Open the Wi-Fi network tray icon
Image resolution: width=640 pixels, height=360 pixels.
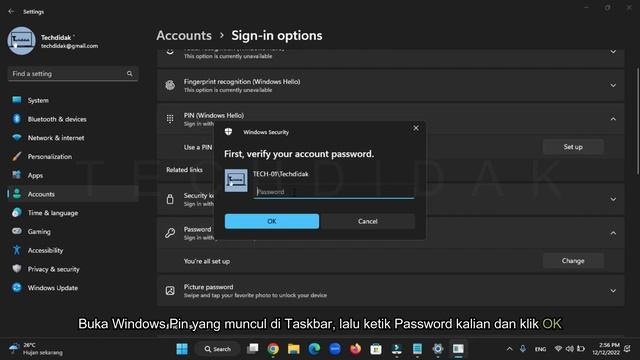pyautogui.click(x=558, y=349)
